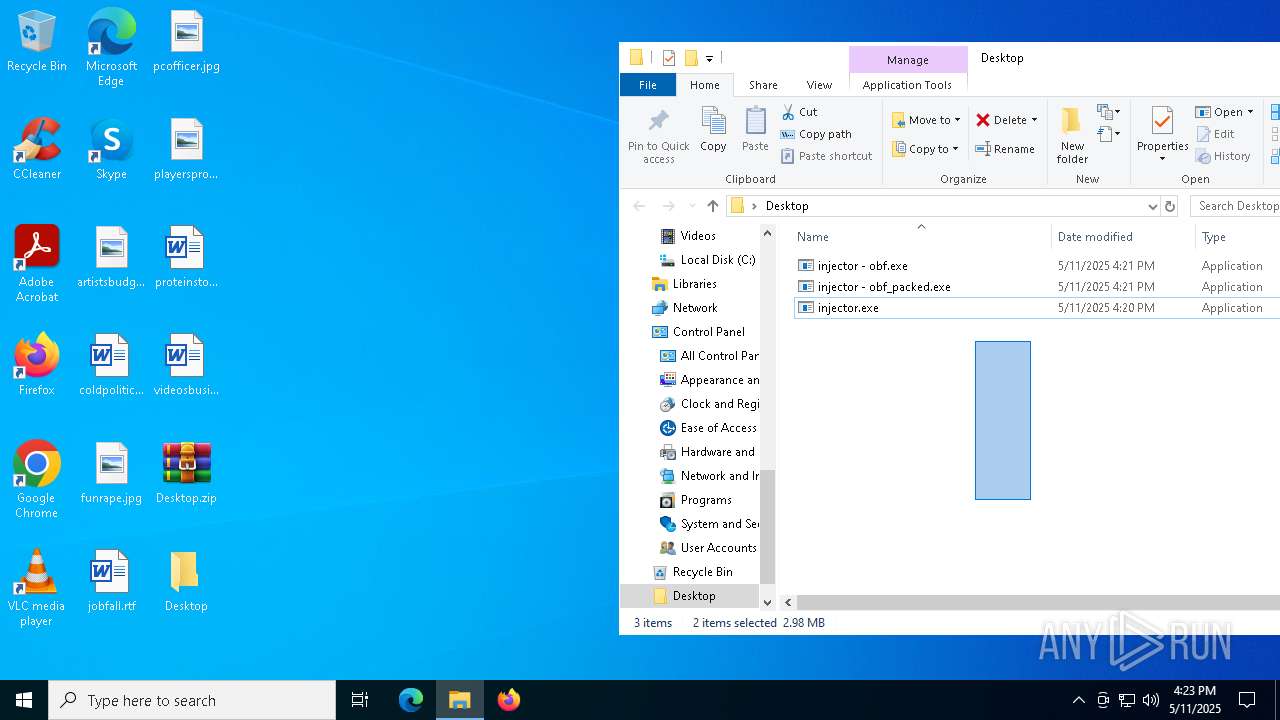Click the Back navigation arrow
Image resolution: width=1280 pixels, height=720 pixels.
pyautogui.click(x=639, y=206)
